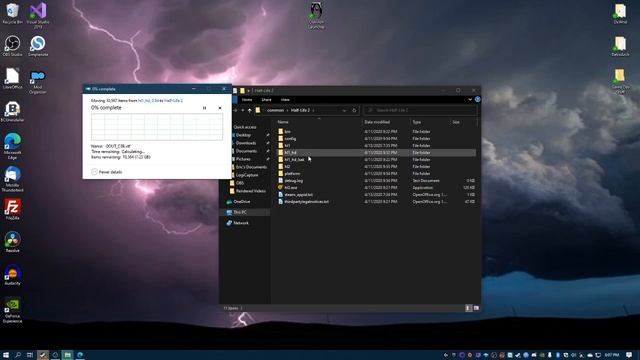The width and height of the screenshot is (640, 360).
Task: Open Visual Studio 2019 desktop icon
Action: coord(38,15)
